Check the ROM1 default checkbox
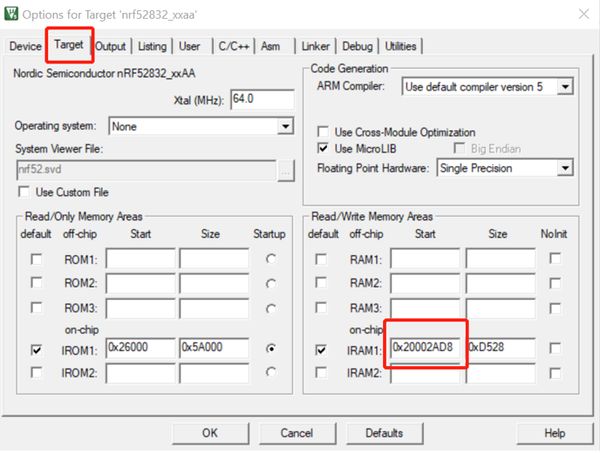 click(36, 259)
